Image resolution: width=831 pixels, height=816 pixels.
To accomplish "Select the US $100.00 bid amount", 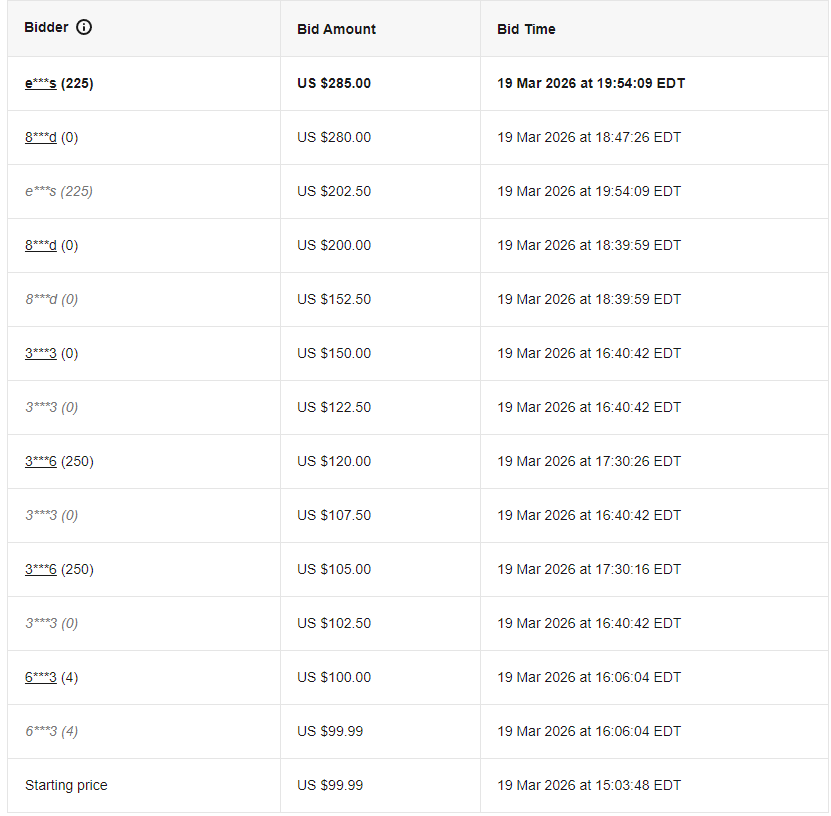I will click(334, 678).
